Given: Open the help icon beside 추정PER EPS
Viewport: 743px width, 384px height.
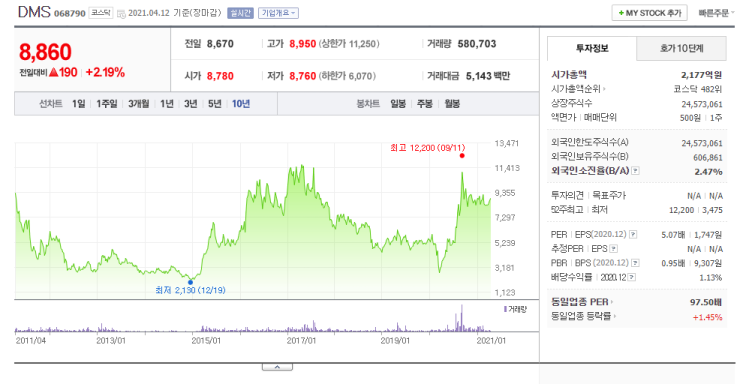Looking at the screenshot, I should coord(614,249).
